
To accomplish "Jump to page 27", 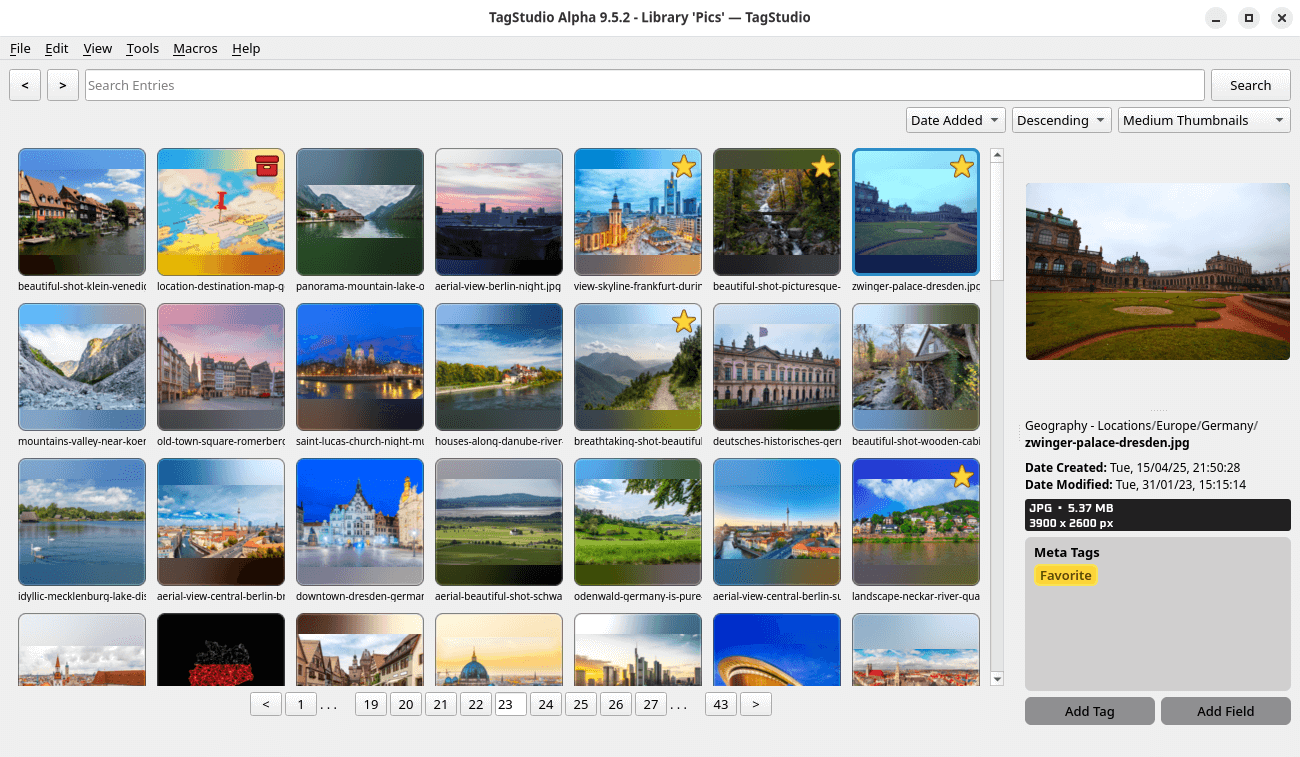I will pos(650,704).
